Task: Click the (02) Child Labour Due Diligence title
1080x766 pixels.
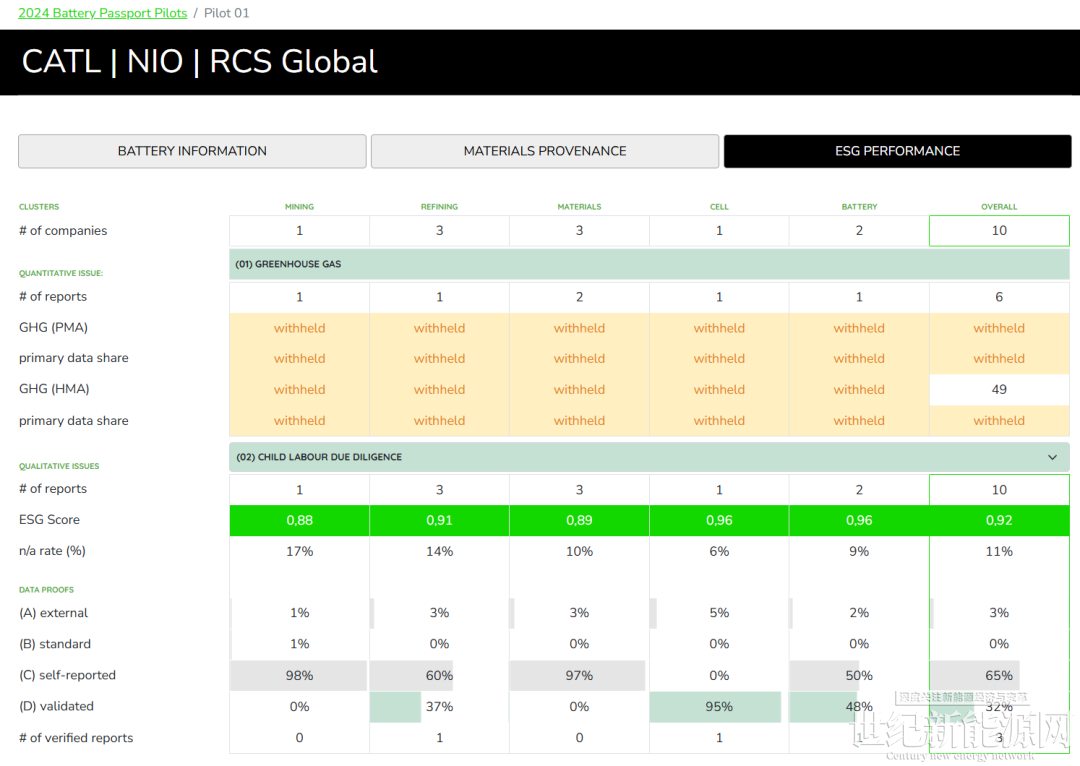Action: [x=319, y=457]
